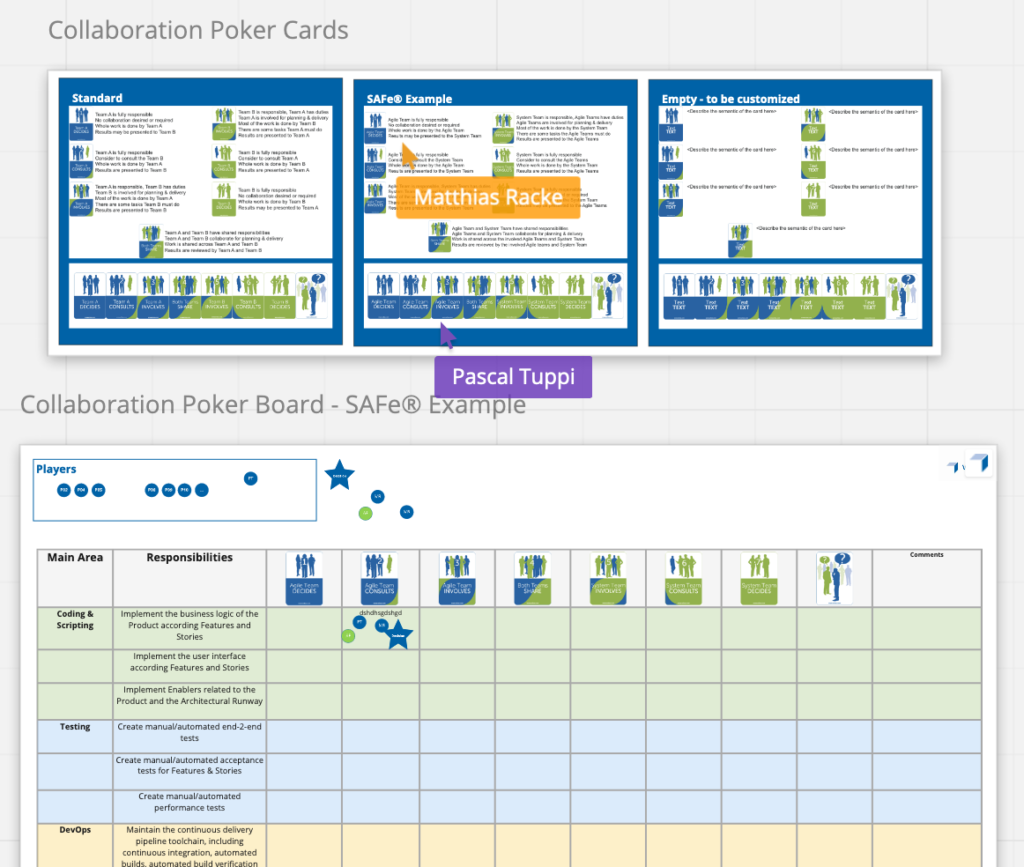Select the Team A DECIDES card
Screen dimensions: 1024x867
tap(89, 296)
